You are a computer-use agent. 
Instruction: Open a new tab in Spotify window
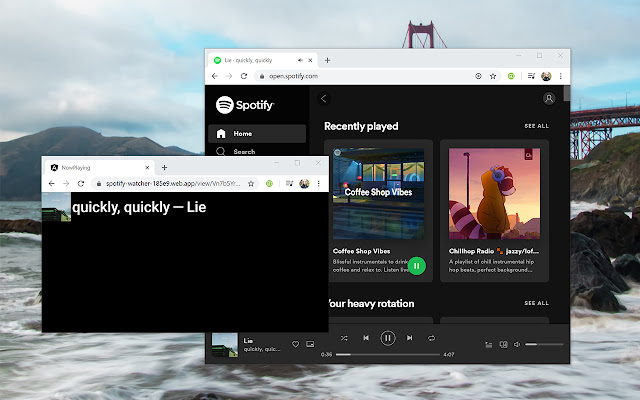pyautogui.click(x=327, y=60)
